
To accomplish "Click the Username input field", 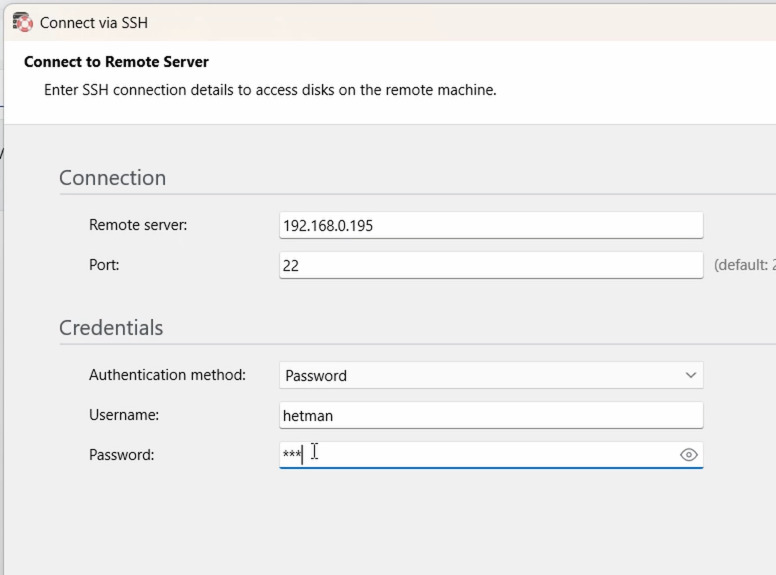I will tap(491, 415).
